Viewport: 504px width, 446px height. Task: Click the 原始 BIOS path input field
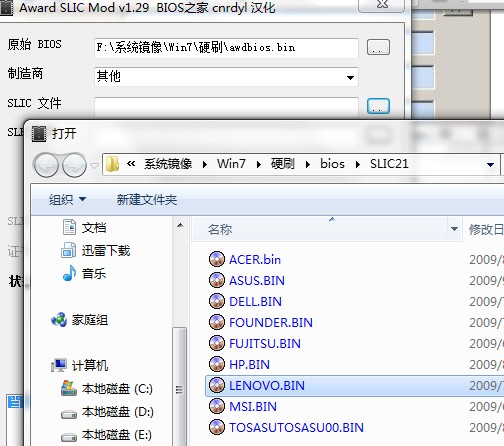click(x=226, y=48)
